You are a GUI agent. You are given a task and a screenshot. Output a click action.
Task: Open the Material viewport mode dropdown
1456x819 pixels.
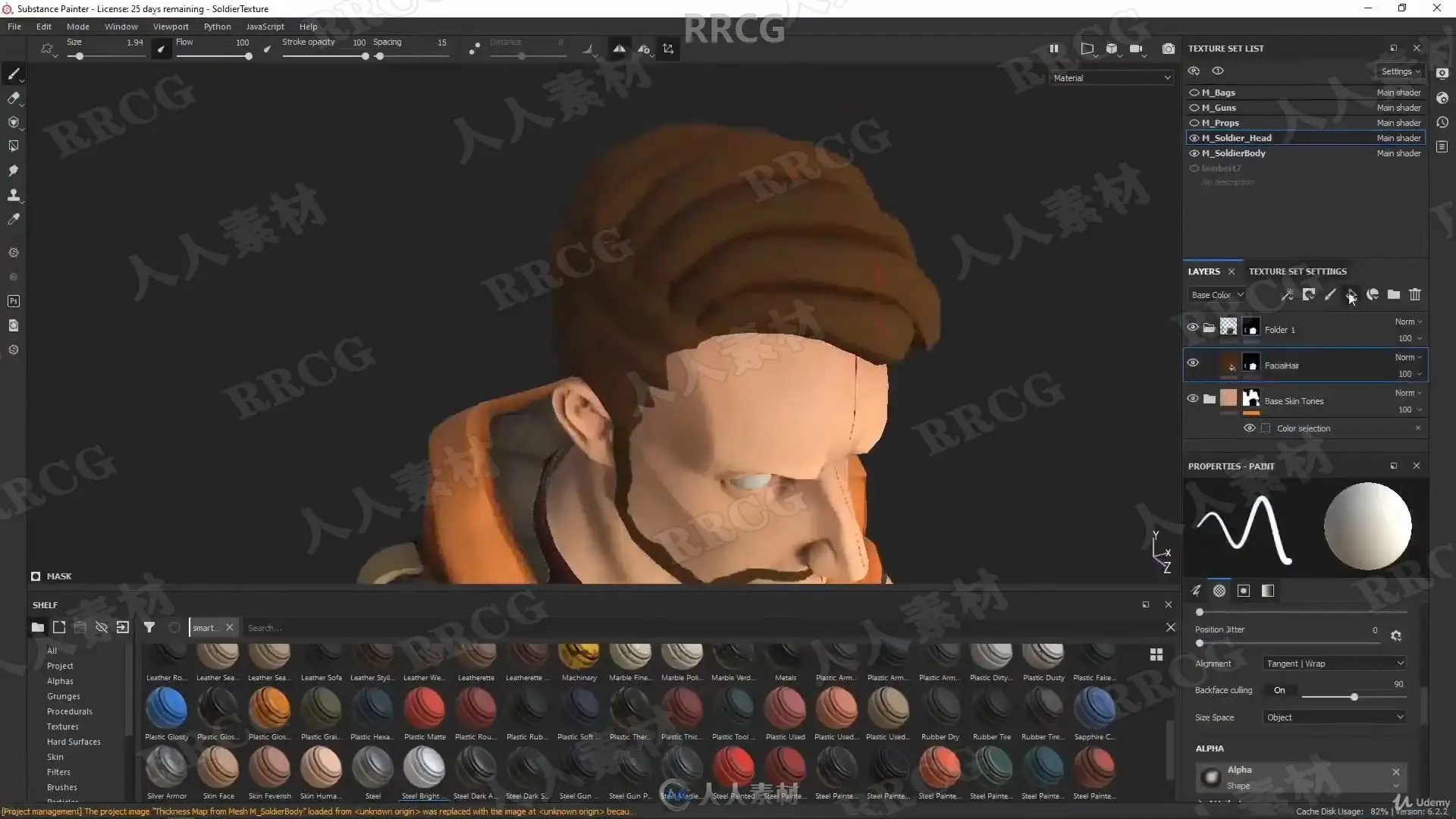click(x=1112, y=78)
